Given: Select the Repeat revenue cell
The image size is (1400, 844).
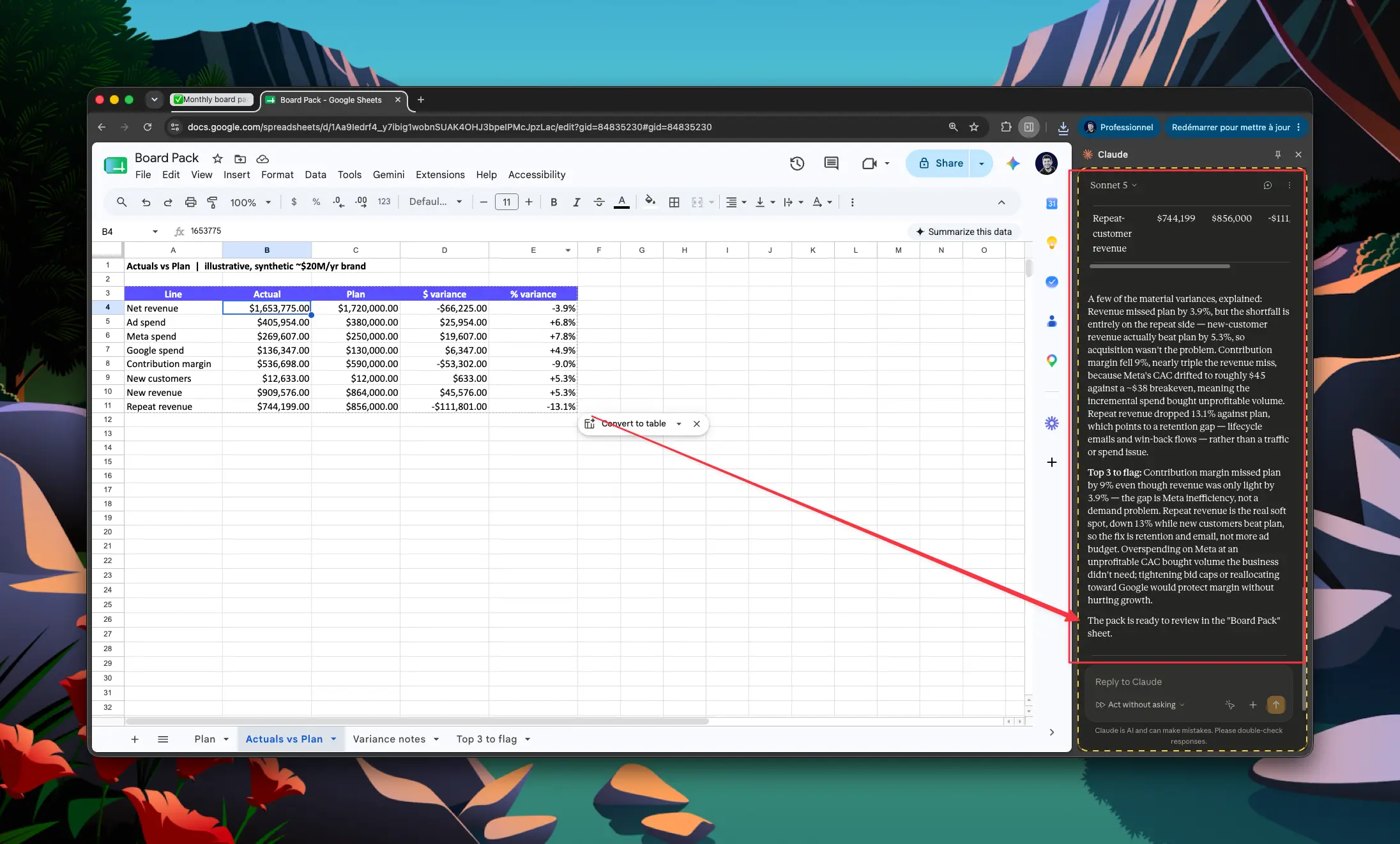Looking at the screenshot, I should click(173, 406).
